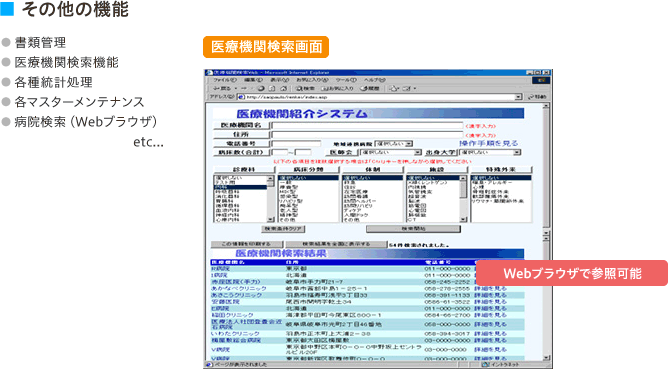Click the 住所 text field
This screenshot has width=669, height=369.
[367, 135]
